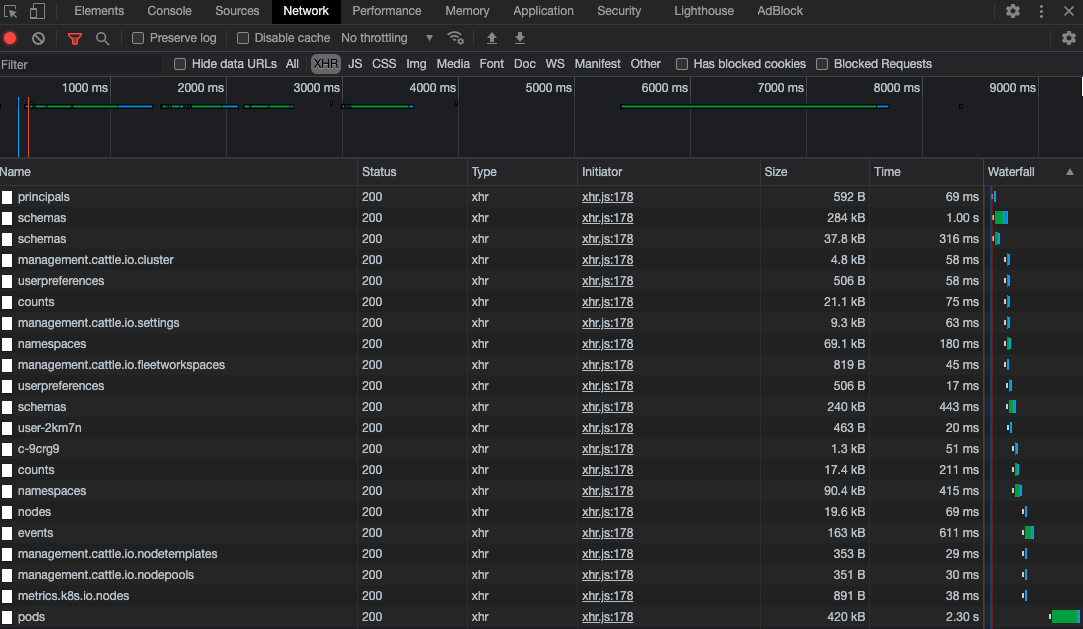Activate the inspect element picker icon
The width and height of the screenshot is (1083, 629).
point(10,11)
